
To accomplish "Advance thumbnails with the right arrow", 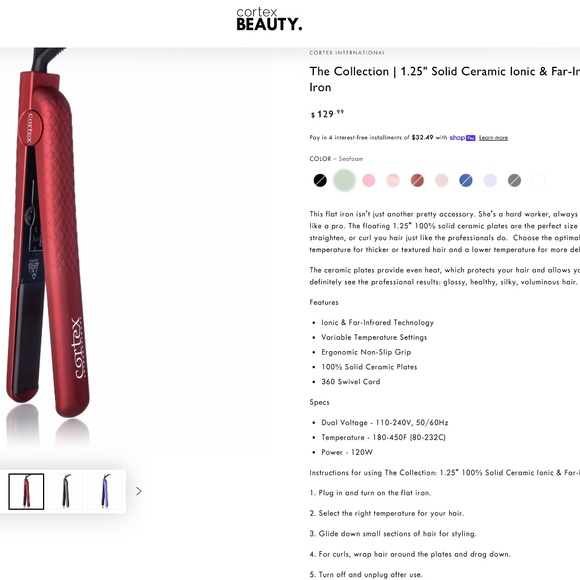I will (139, 491).
